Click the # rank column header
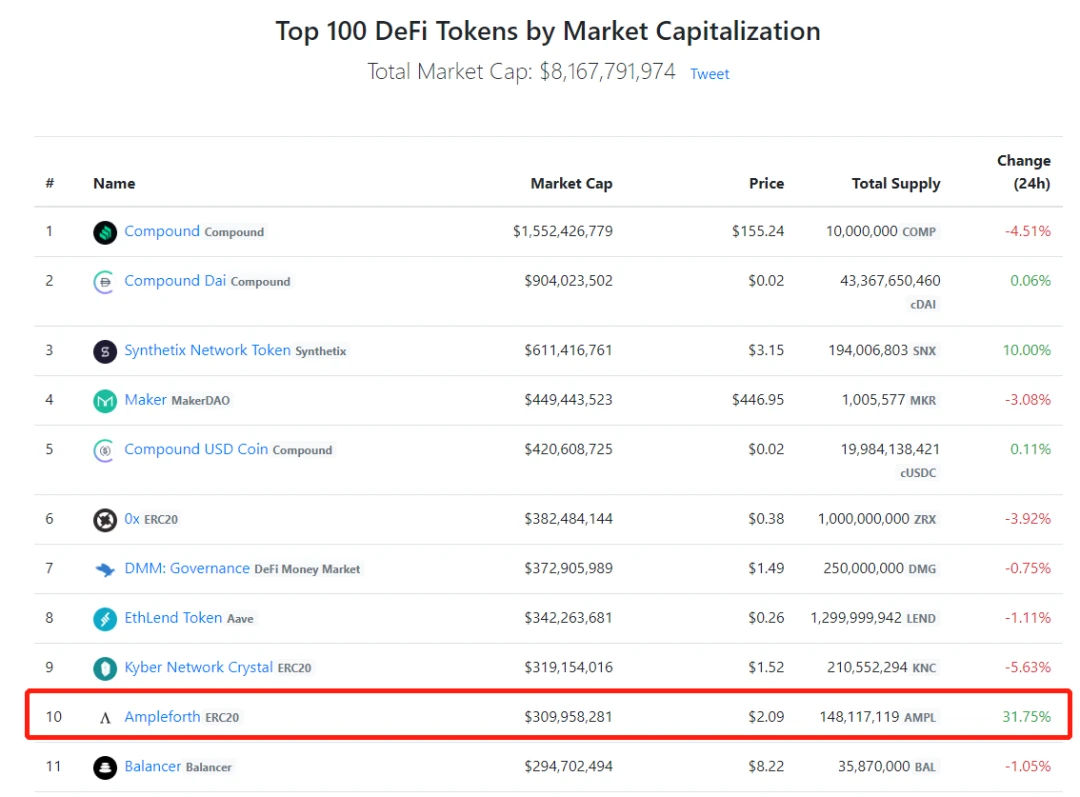Screen dimensions: 1080x797 coord(50,183)
